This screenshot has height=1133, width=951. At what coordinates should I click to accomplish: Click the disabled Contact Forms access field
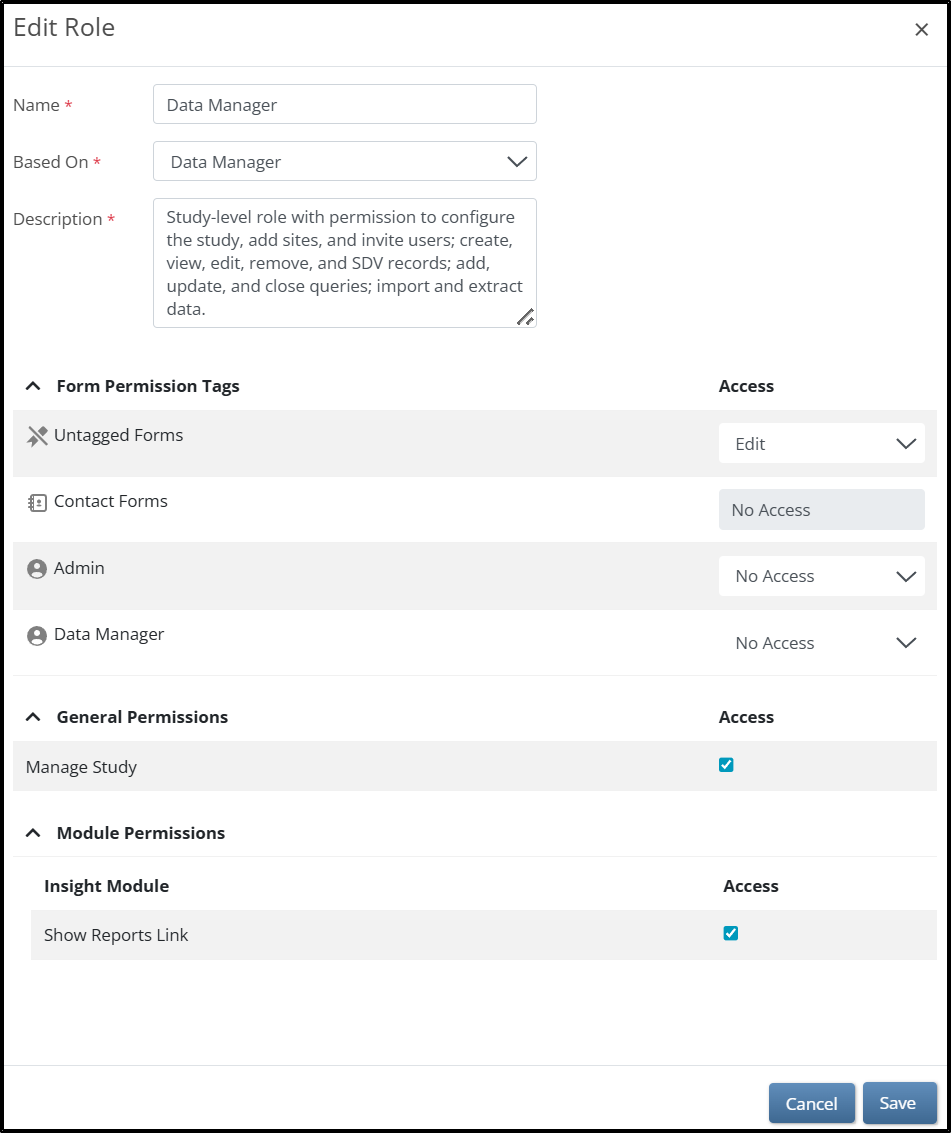coord(821,510)
